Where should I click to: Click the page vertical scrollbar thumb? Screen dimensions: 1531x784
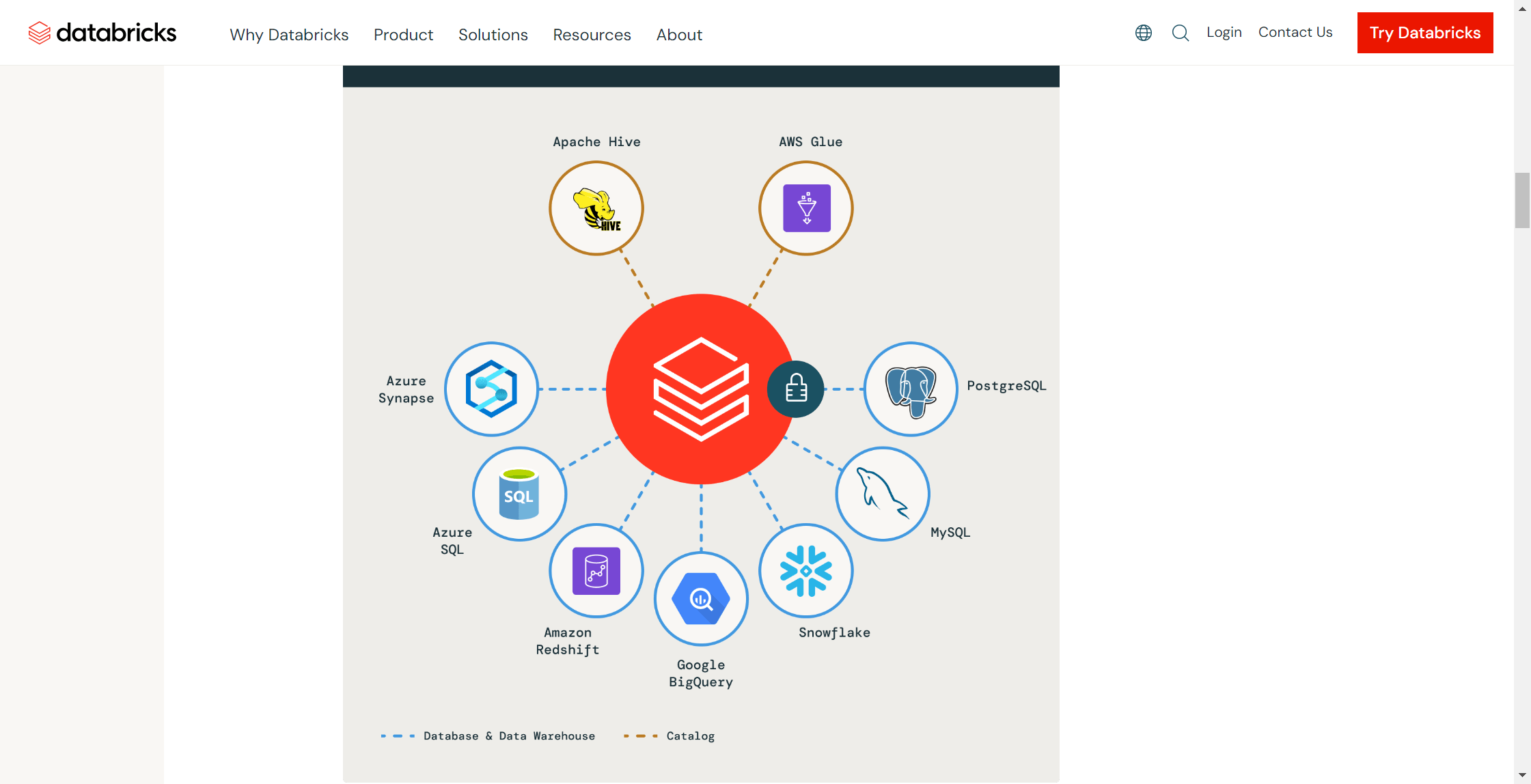tap(1522, 200)
